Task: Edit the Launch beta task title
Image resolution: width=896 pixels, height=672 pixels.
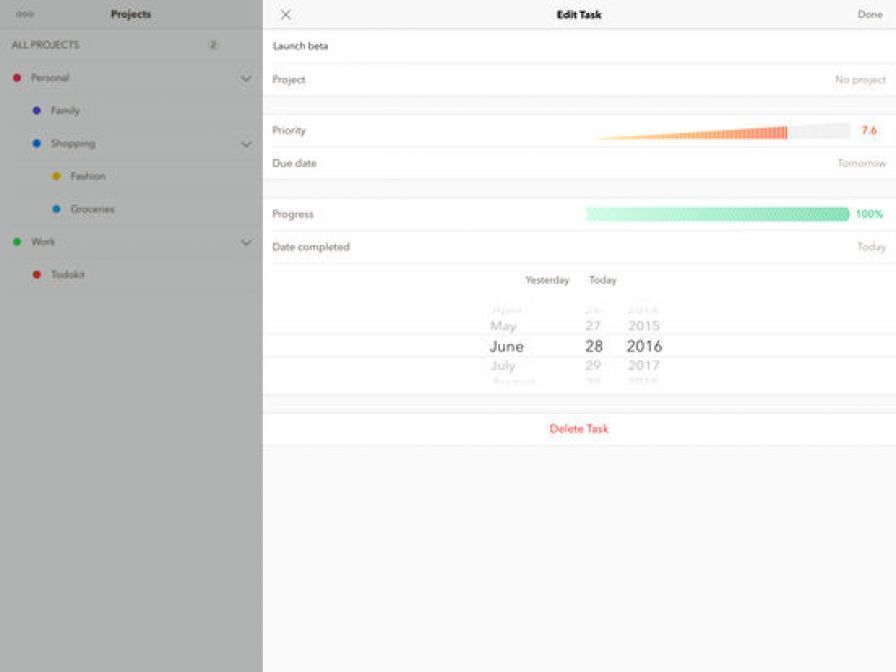Action: coord(301,46)
